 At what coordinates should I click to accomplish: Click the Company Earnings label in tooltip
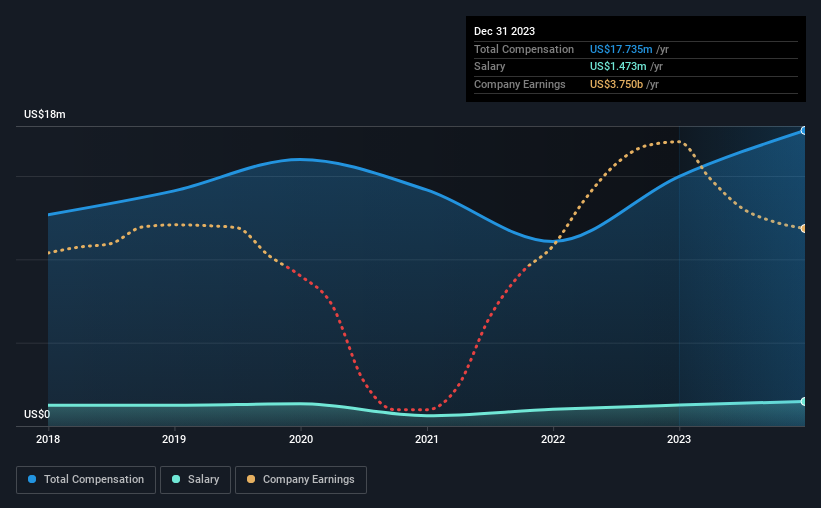(x=519, y=84)
